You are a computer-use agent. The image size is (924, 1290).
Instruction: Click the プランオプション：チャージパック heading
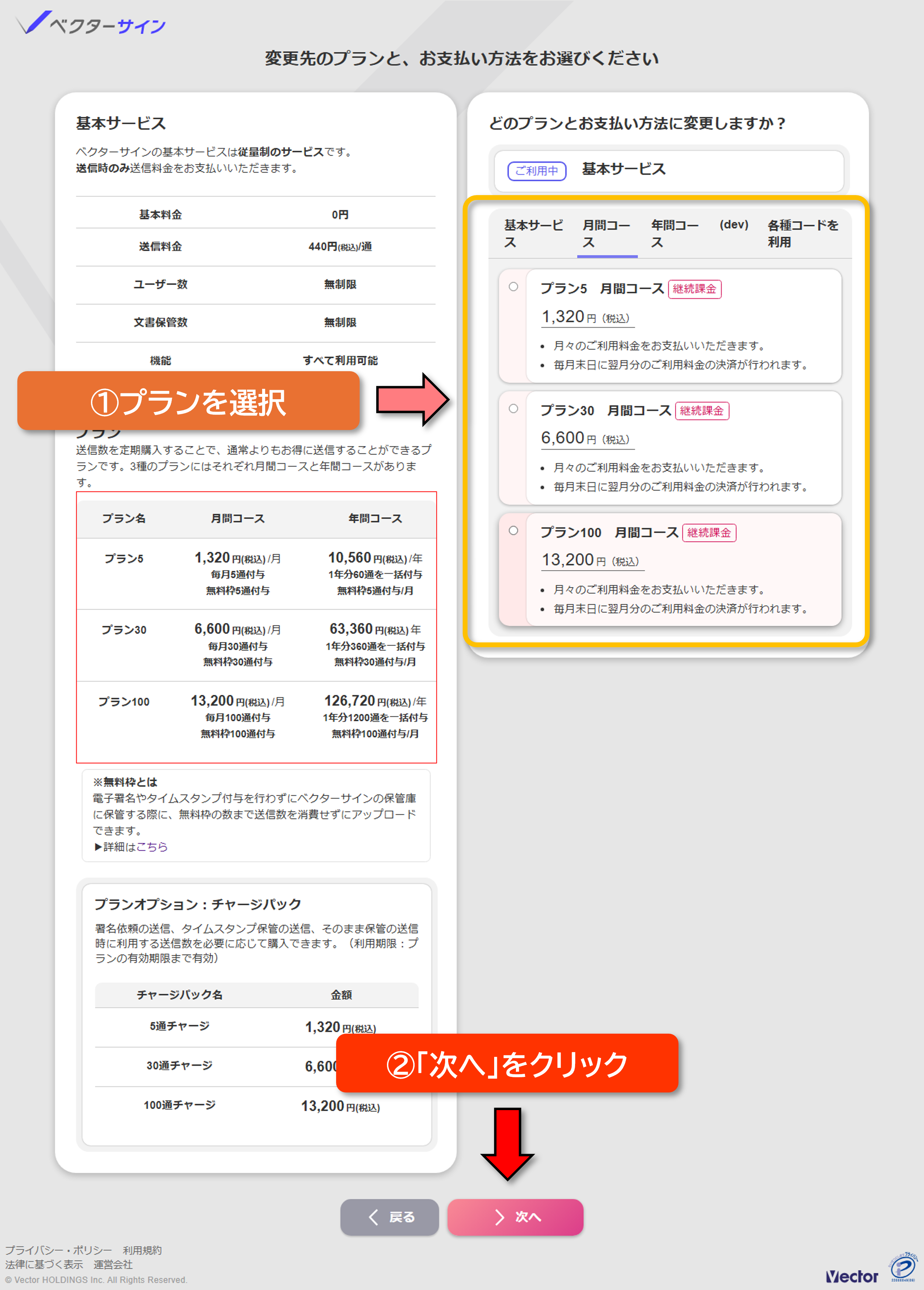(x=198, y=904)
